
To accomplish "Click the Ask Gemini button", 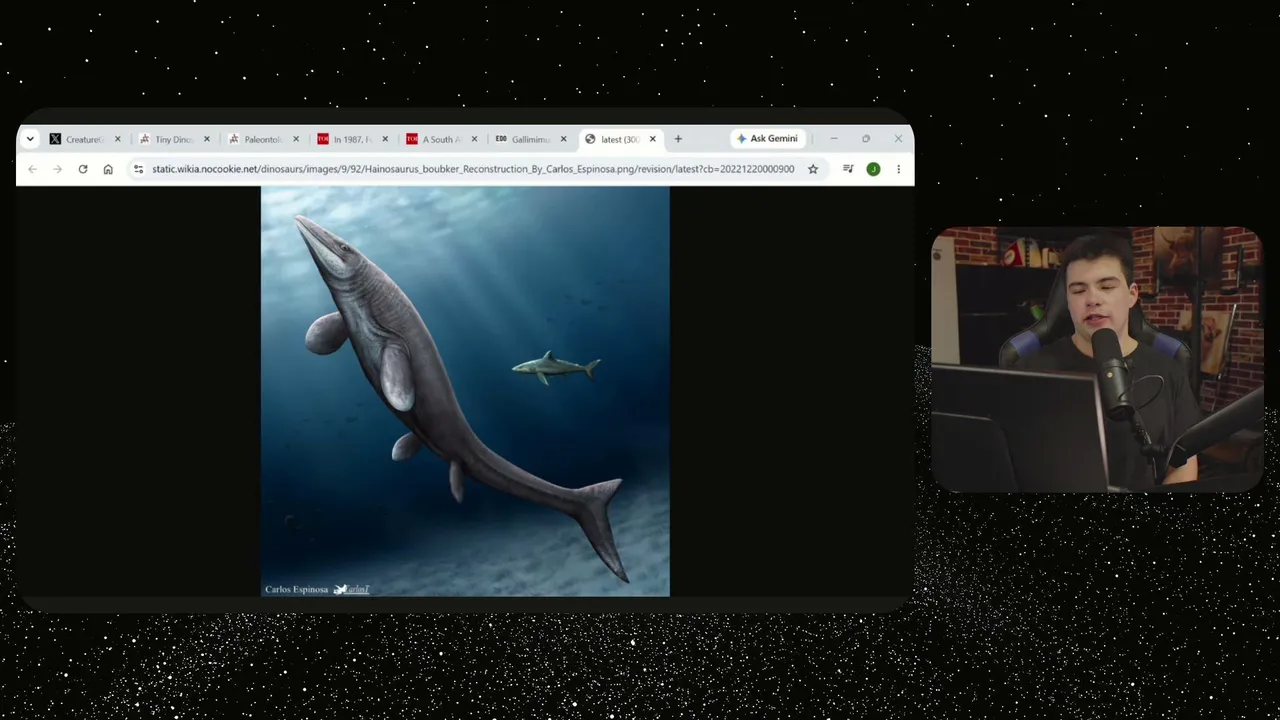I will pyautogui.click(x=768, y=139).
